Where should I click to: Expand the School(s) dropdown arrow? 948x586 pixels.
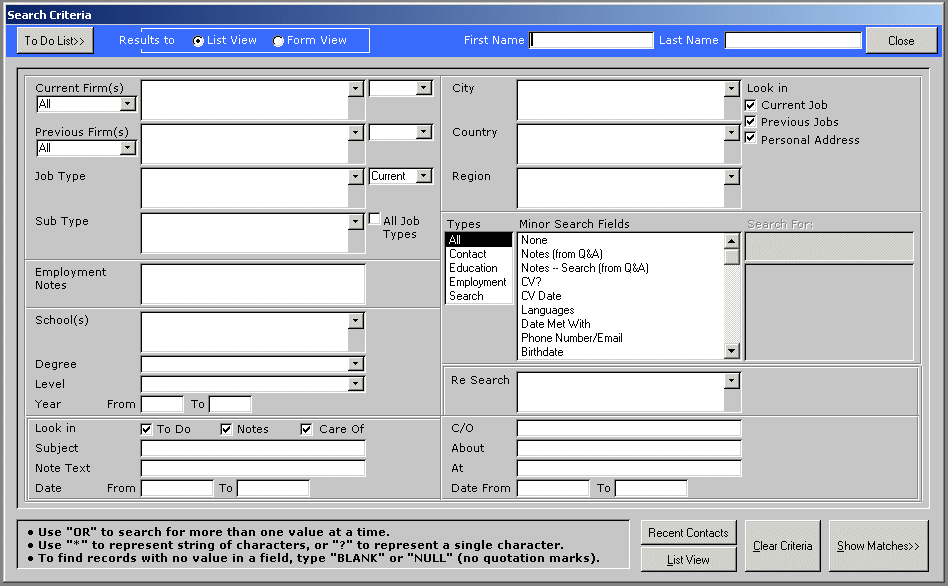click(356, 321)
